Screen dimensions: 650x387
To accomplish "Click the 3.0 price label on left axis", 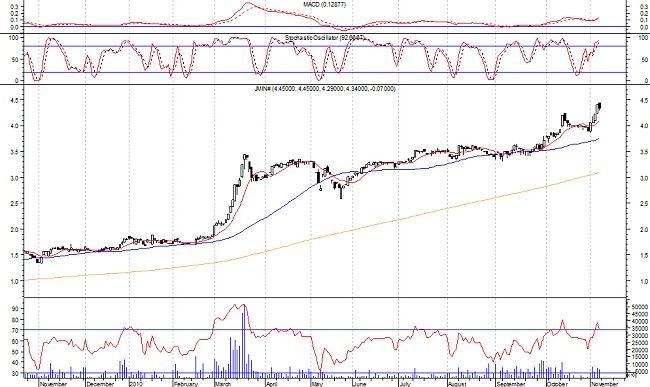I will (x=15, y=178).
